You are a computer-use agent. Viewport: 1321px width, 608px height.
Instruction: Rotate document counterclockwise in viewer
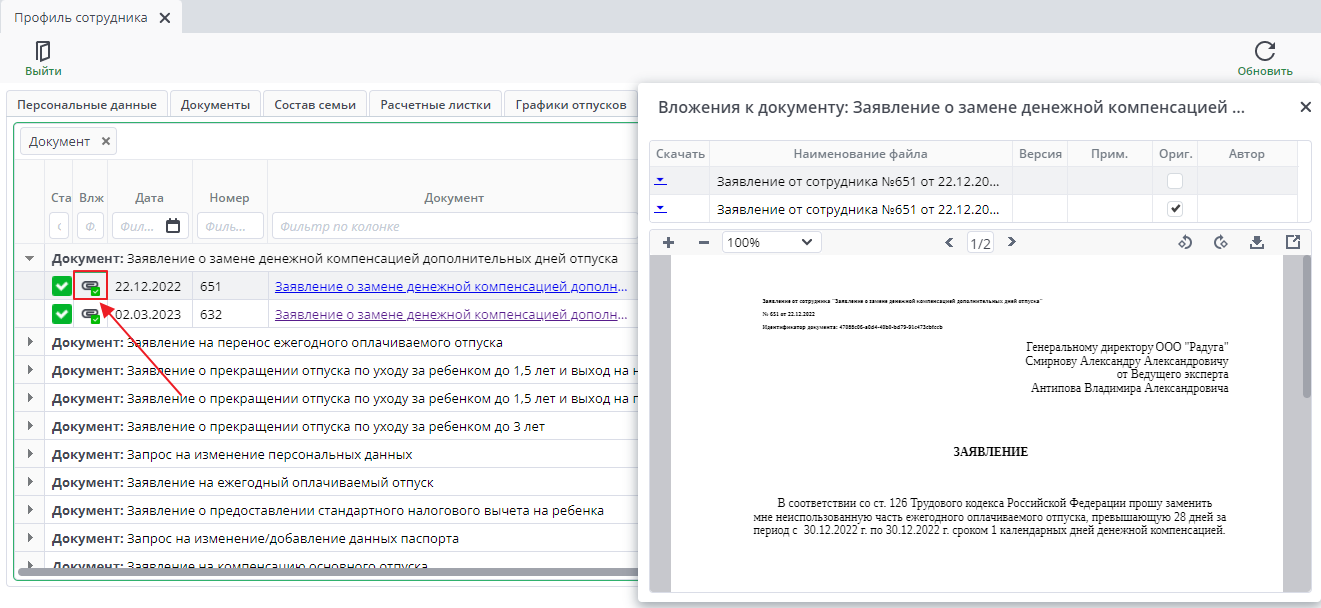point(1185,242)
